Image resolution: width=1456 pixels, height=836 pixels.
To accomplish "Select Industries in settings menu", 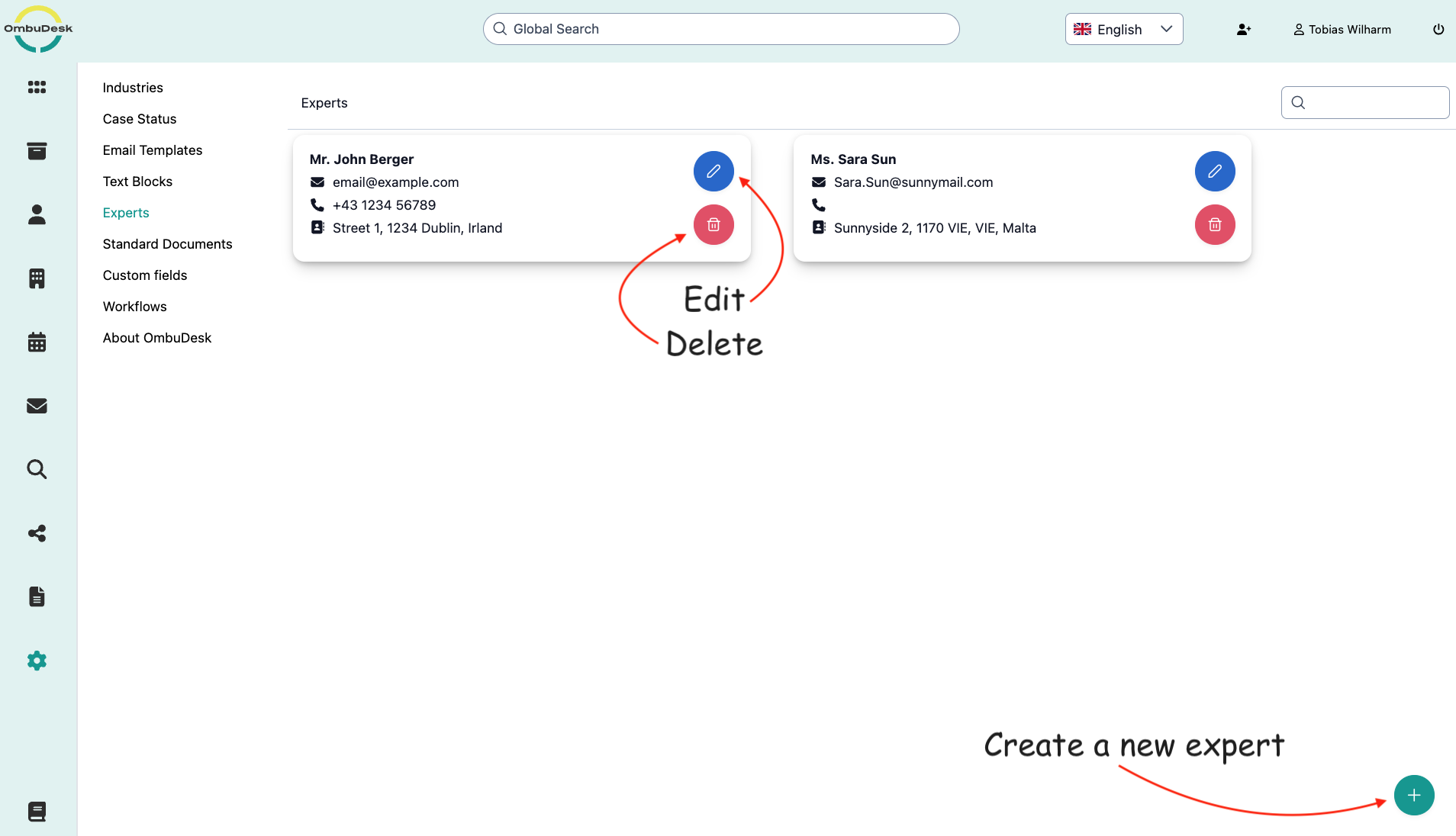I will click(x=133, y=88).
